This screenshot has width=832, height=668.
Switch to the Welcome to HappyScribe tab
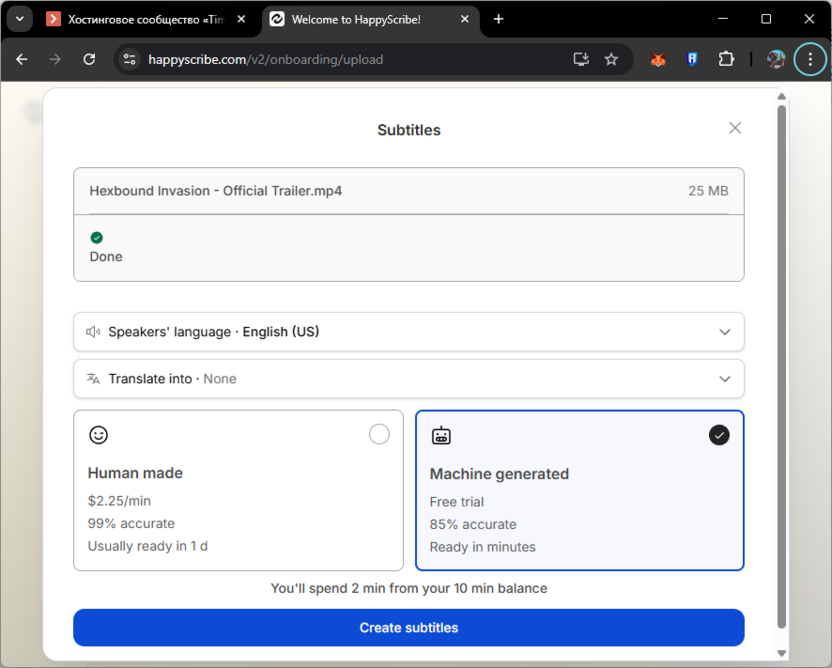tap(355, 19)
